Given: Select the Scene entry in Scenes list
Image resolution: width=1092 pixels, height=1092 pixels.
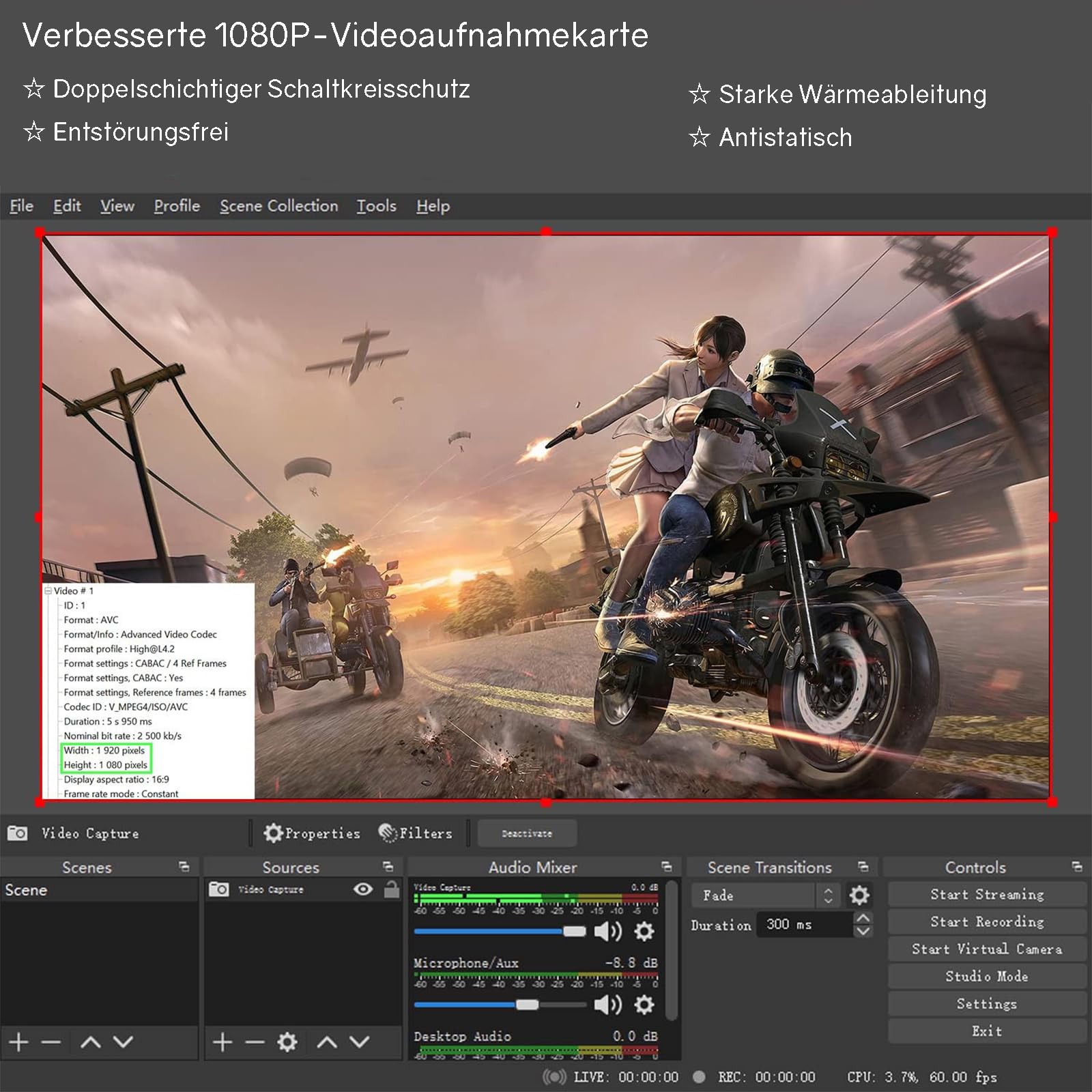Looking at the screenshot, I should point(99,890).
